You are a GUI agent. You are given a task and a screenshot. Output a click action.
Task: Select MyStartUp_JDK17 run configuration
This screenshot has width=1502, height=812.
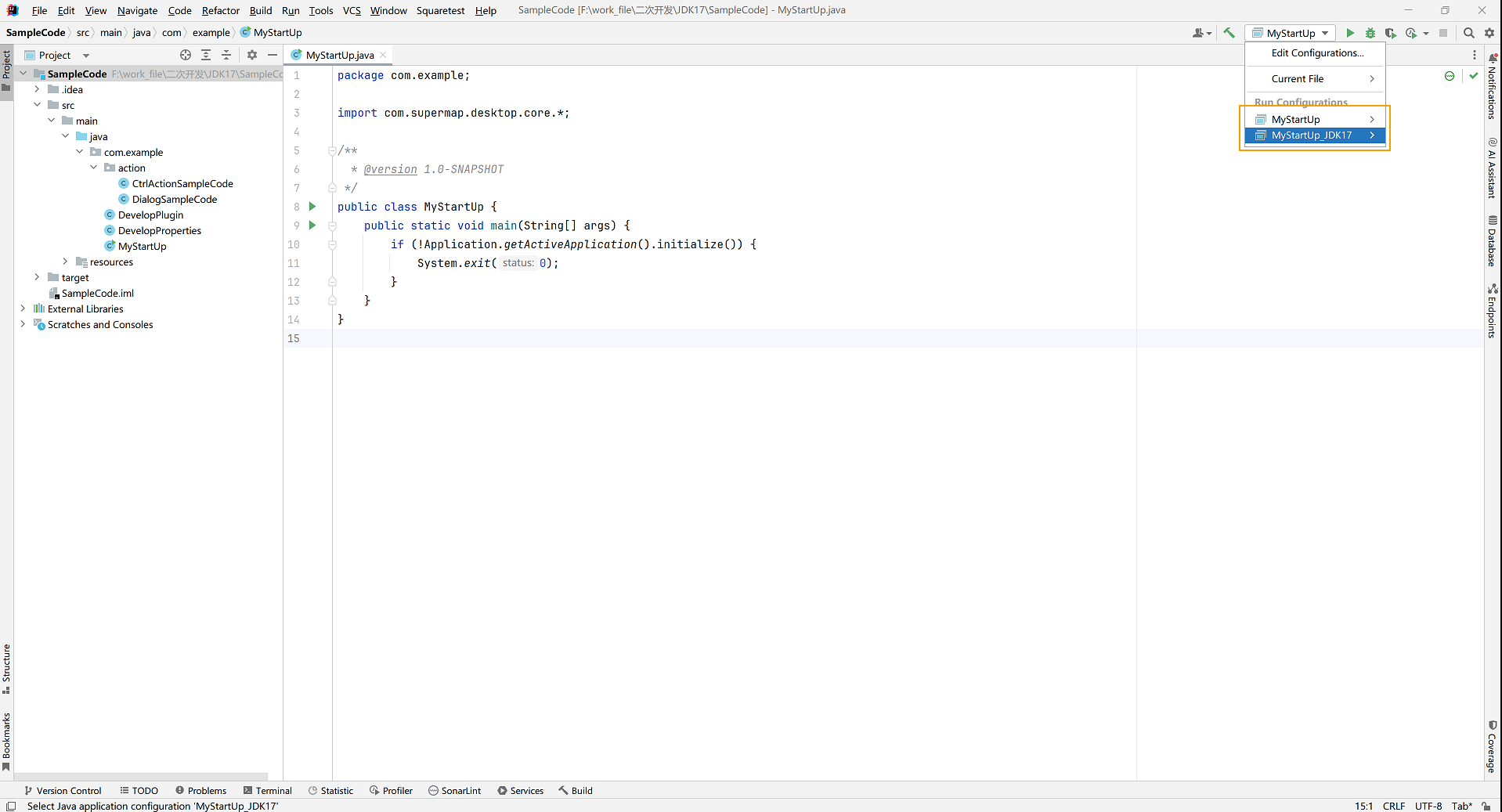pos(1312,135)
